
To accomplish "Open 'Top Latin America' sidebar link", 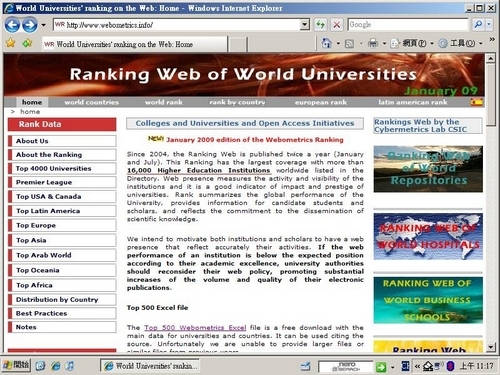I will coord(62,211).
